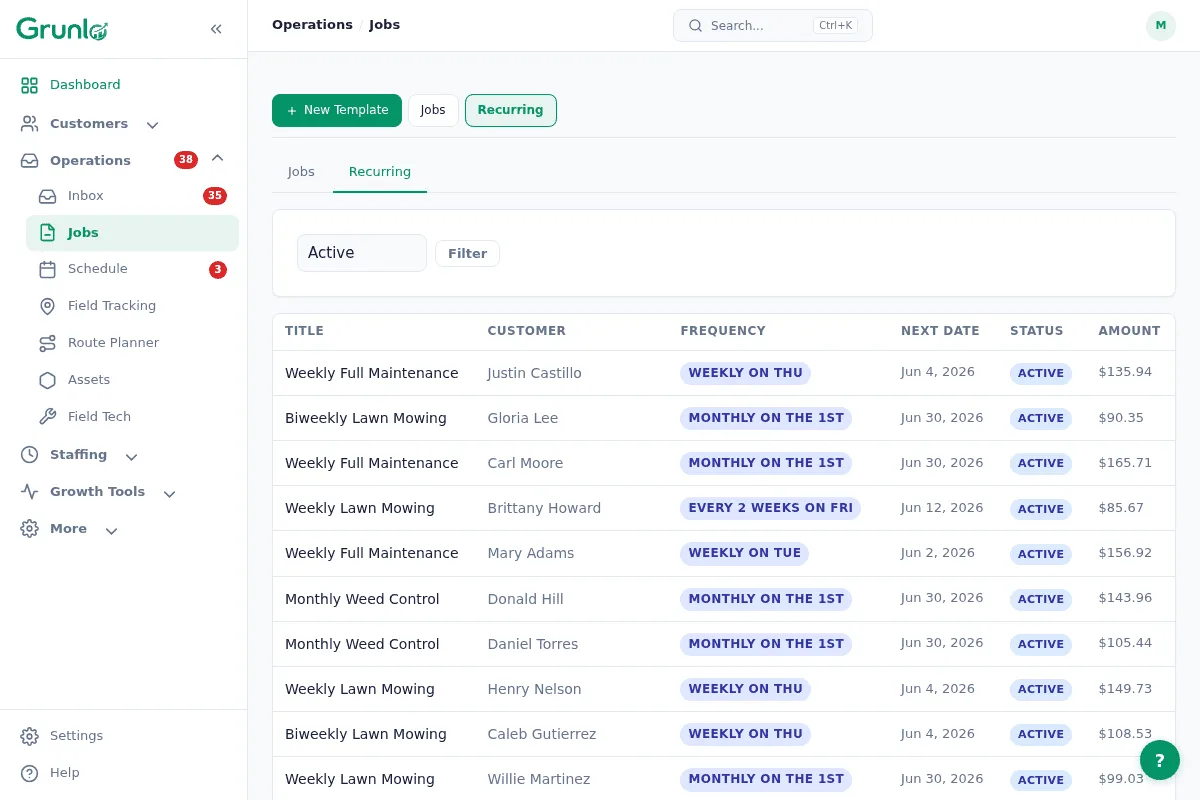
Task: Click the Dashboard grid icon
Action: 30,85
